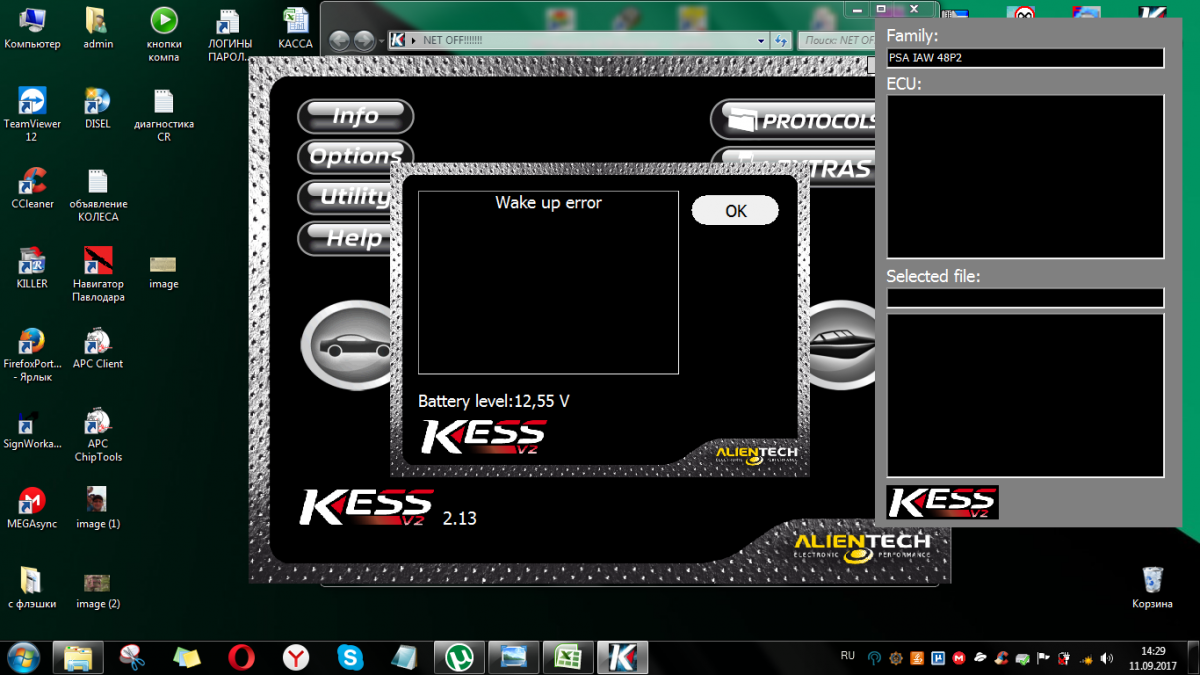
Task: Open the NET OFF address bar dropdown
Action: click(761, 41)
